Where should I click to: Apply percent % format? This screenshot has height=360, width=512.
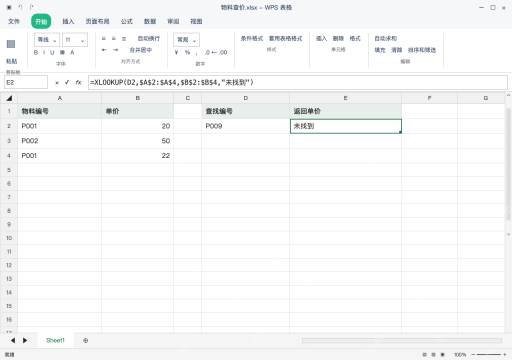tap(187, 52)
